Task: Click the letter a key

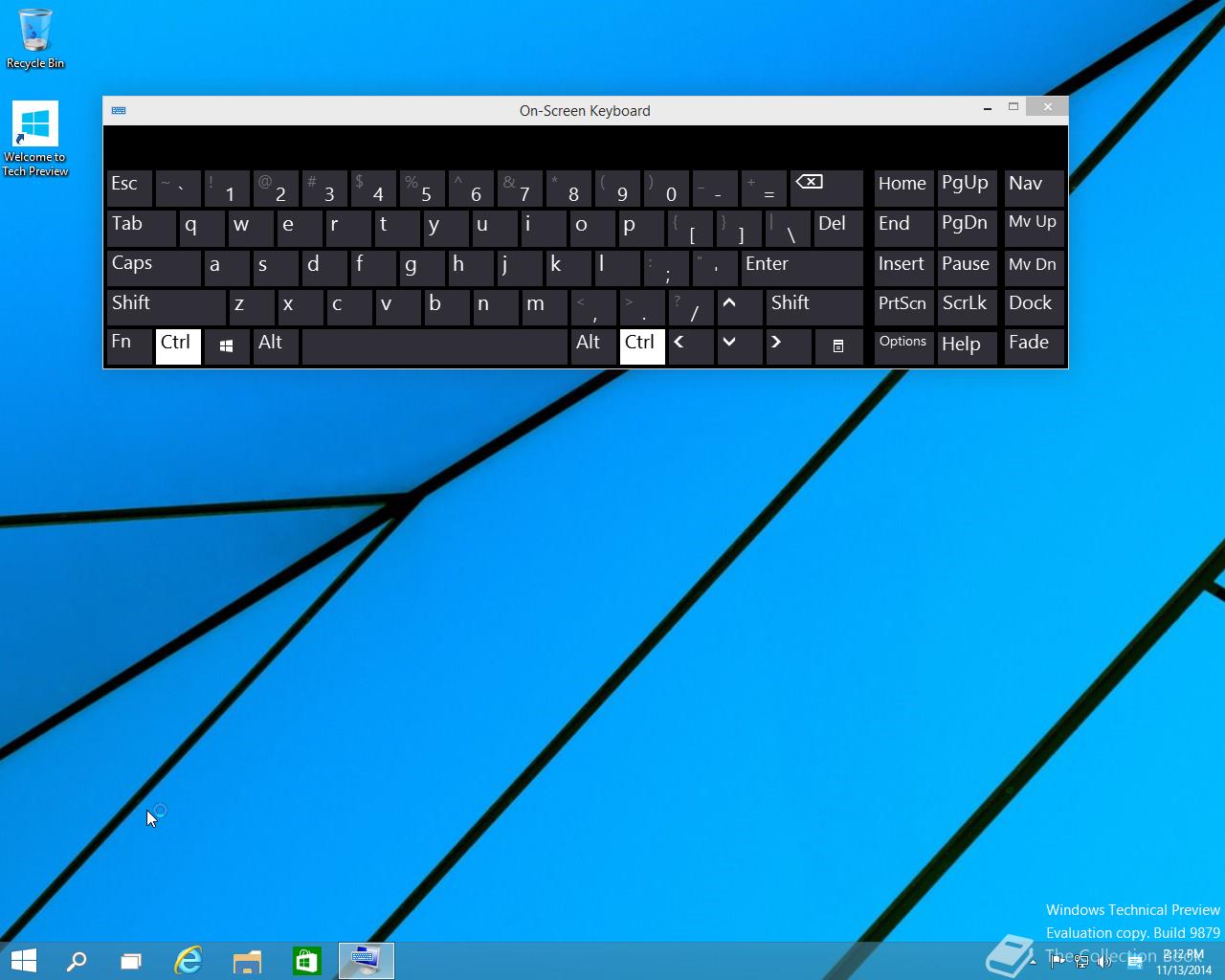Action: pyautogui.click(x=227, y=268)
